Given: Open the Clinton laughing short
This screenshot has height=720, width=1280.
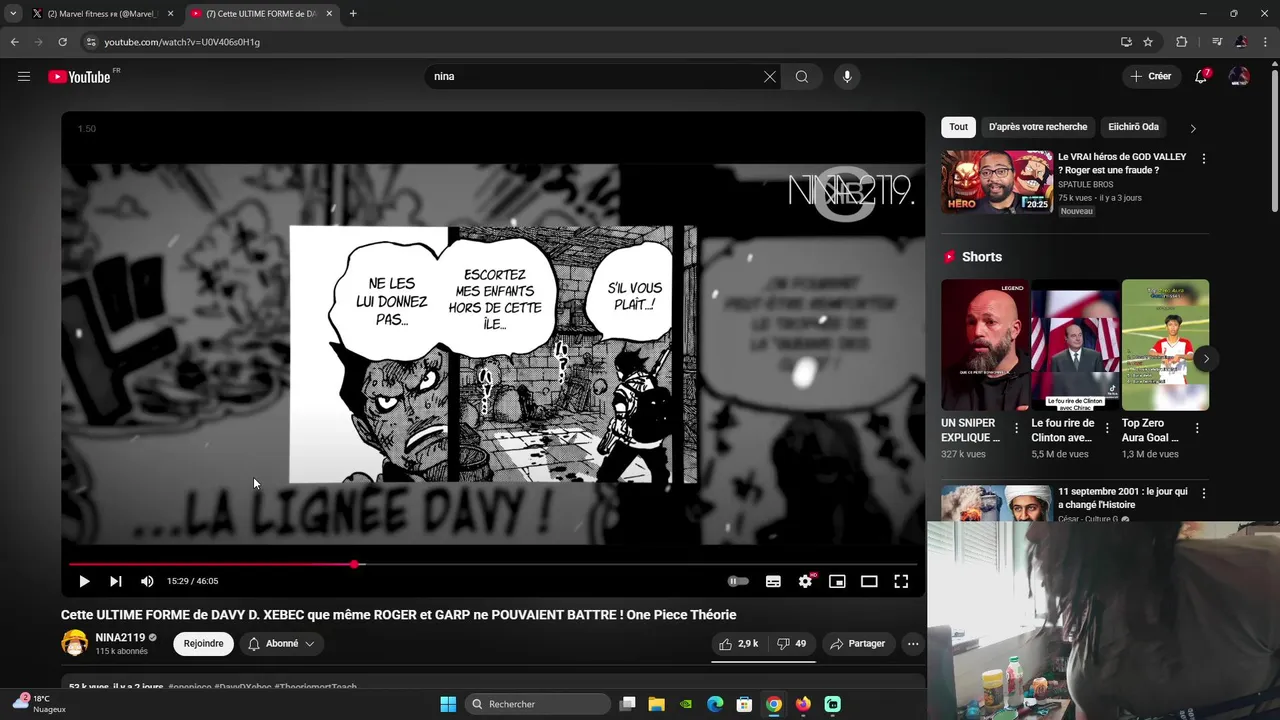Looking at the screenshot, I should point(1075,345).
